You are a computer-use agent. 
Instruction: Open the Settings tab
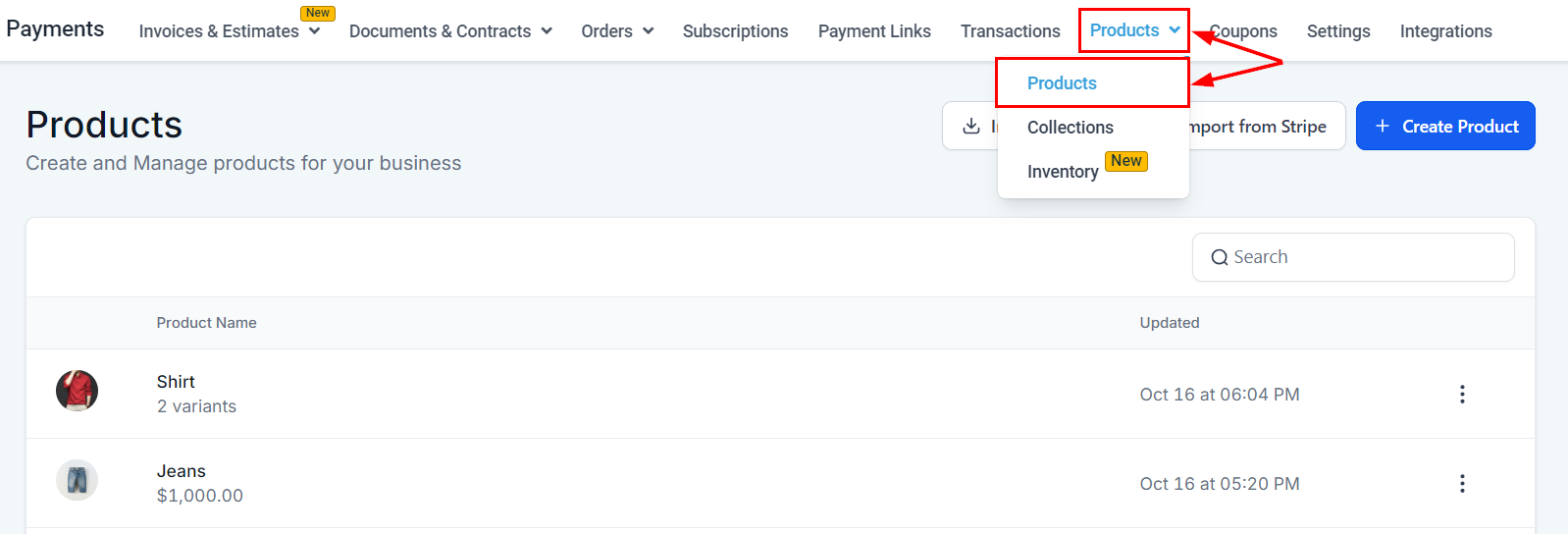click(x=1338, y=31)
